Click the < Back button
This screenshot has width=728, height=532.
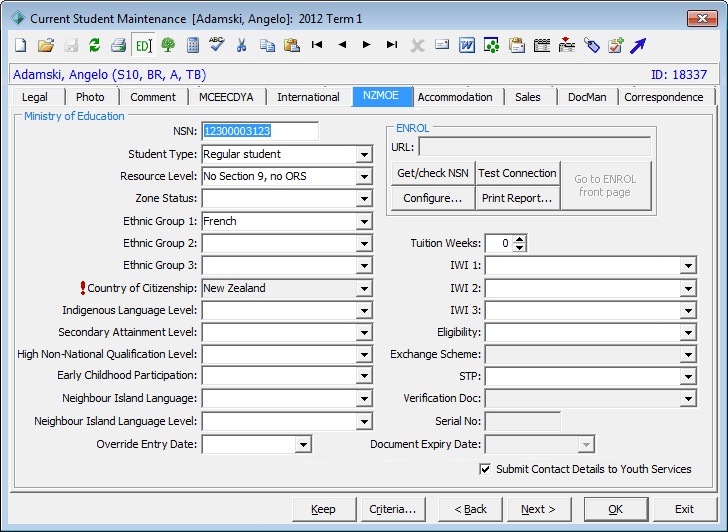(470, 509)
